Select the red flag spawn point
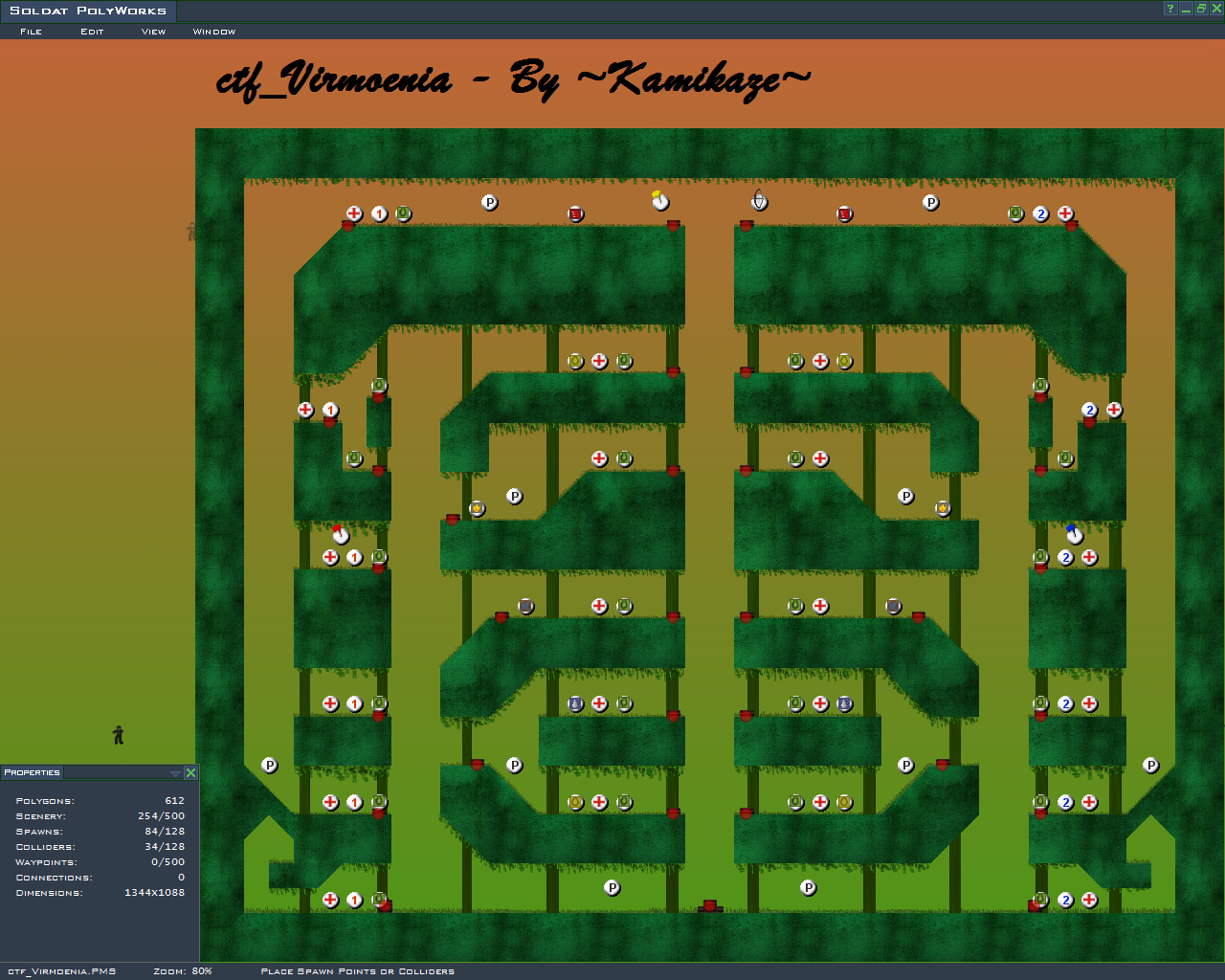This screenshot has width=1225, height=980. [341, 534]
